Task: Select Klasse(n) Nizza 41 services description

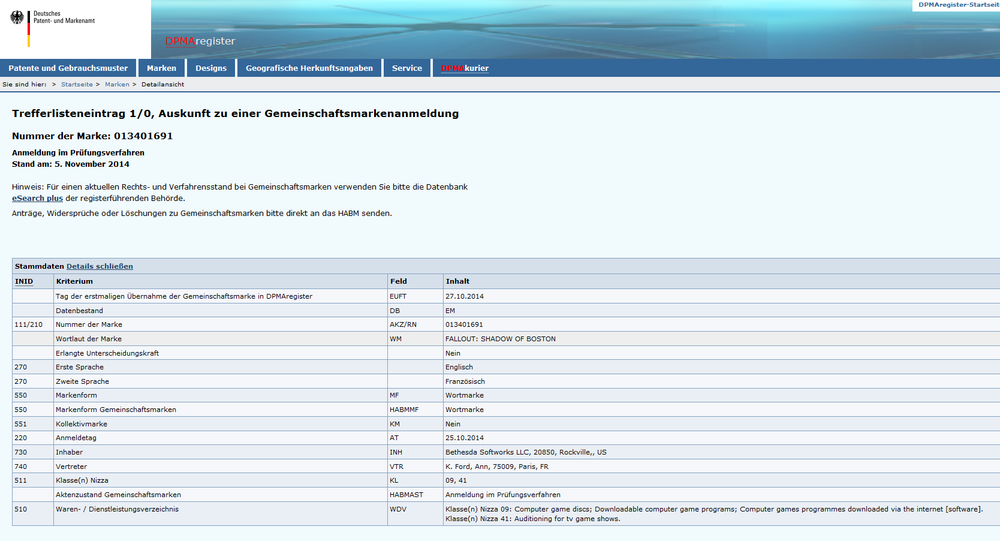Action: click(533, 519)
